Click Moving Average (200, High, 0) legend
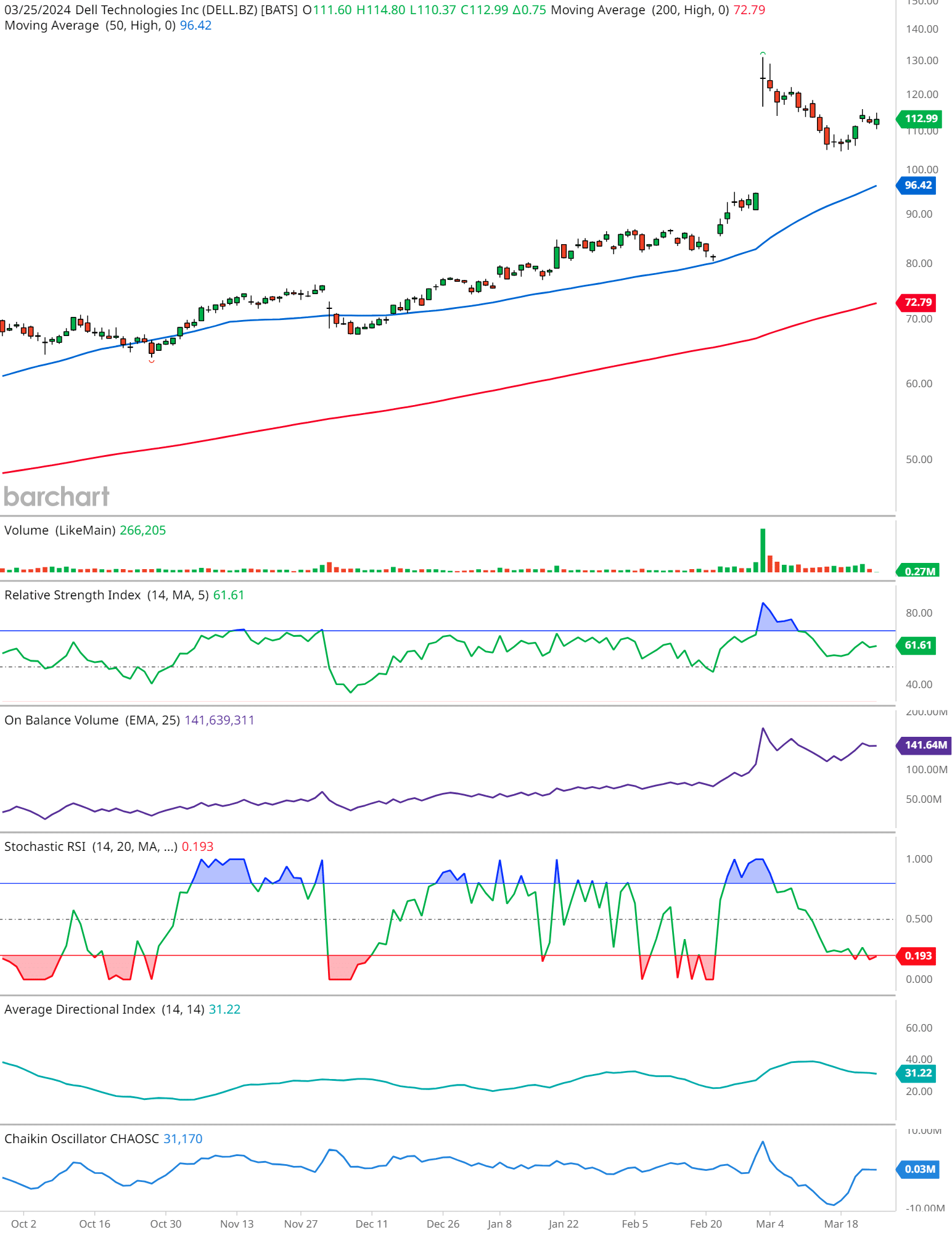The image size is (952, 1235). [x=640, y=10]
